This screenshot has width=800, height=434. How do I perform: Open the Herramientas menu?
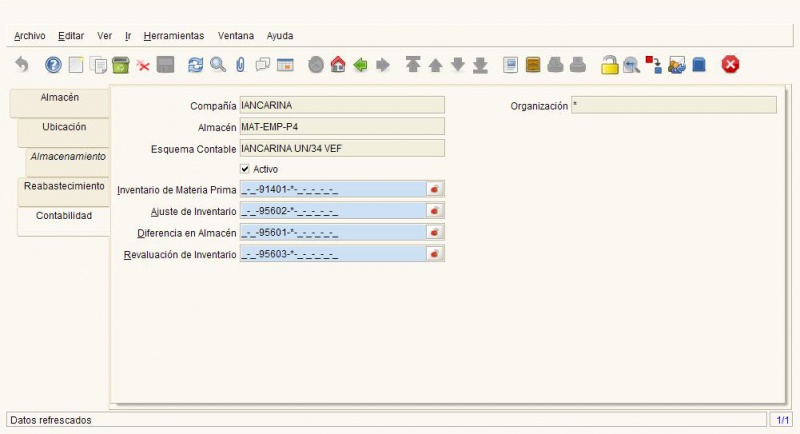pyautogui.click(x=173, y=36)
